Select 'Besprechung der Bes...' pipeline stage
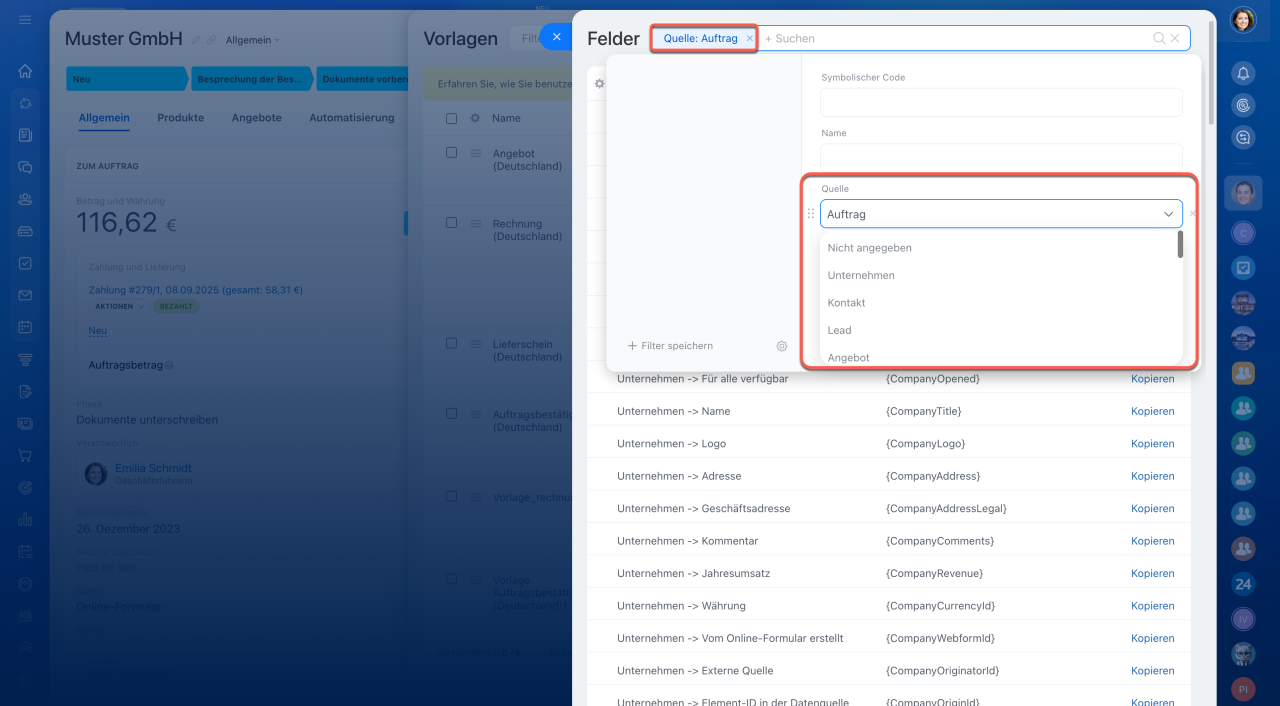 252,79
